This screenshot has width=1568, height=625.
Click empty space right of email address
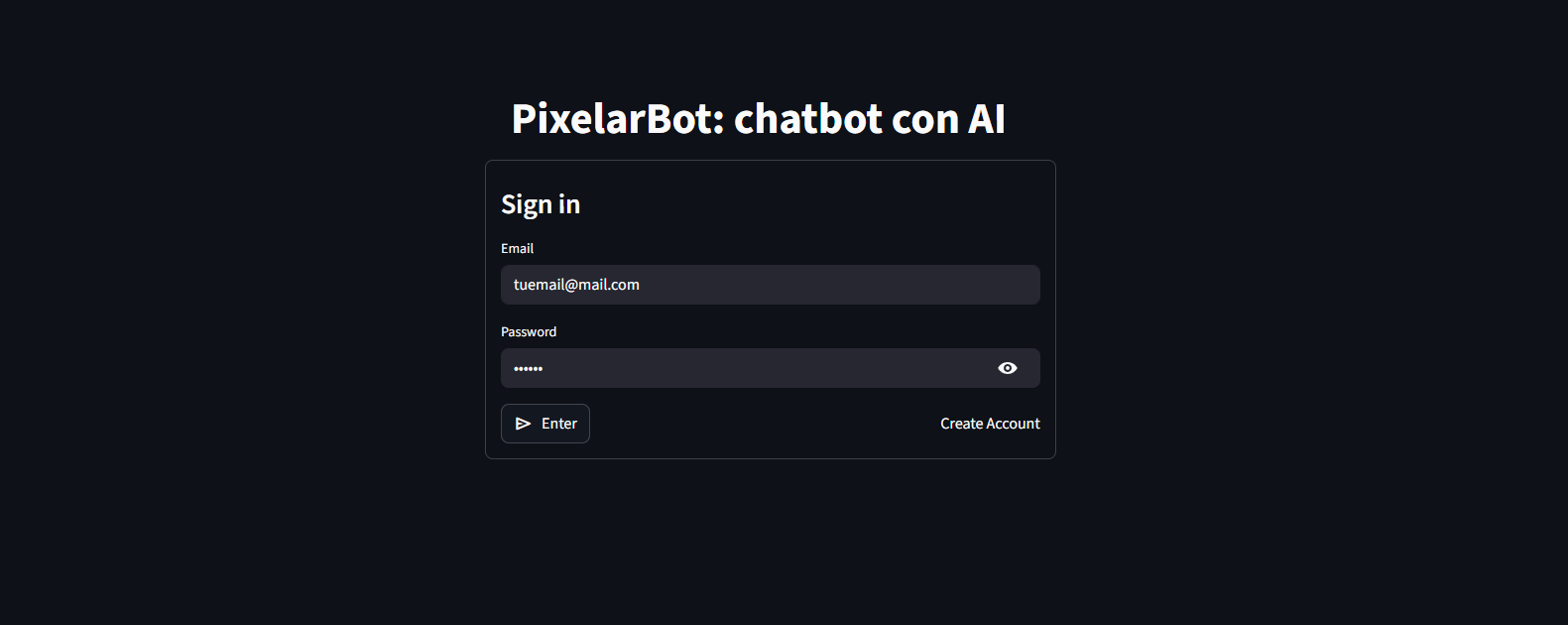843,285
